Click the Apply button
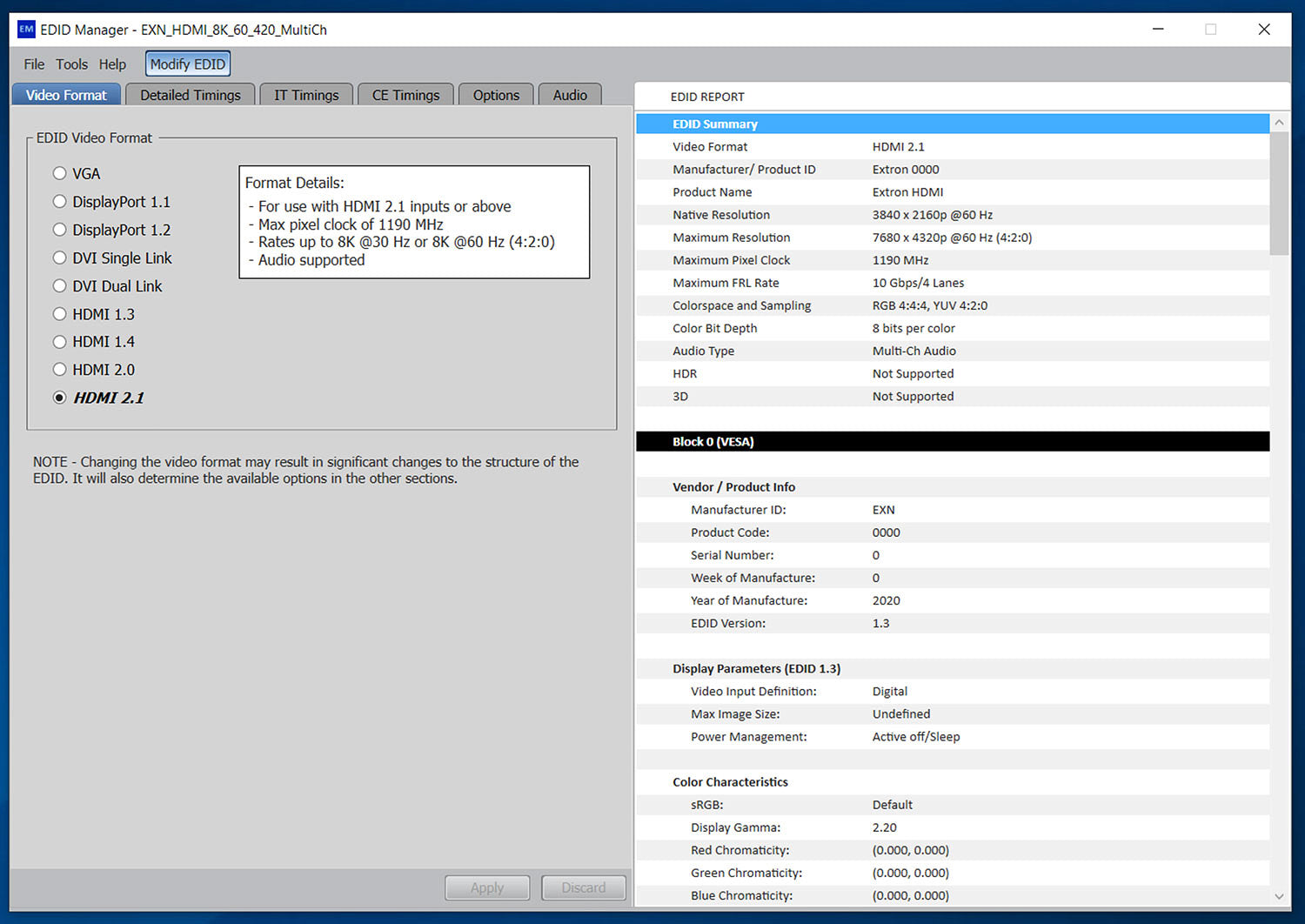1305x924 pixels. coord(487,887)
